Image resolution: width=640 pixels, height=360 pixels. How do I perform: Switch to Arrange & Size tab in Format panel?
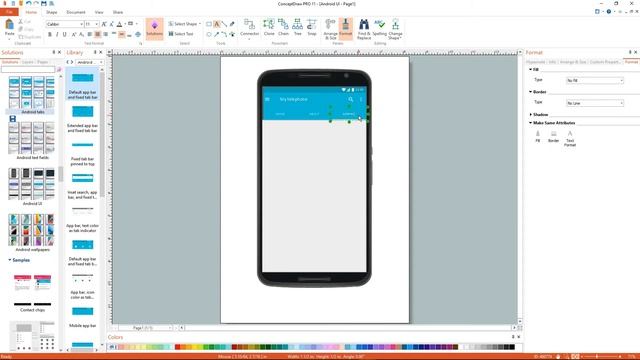573,62
